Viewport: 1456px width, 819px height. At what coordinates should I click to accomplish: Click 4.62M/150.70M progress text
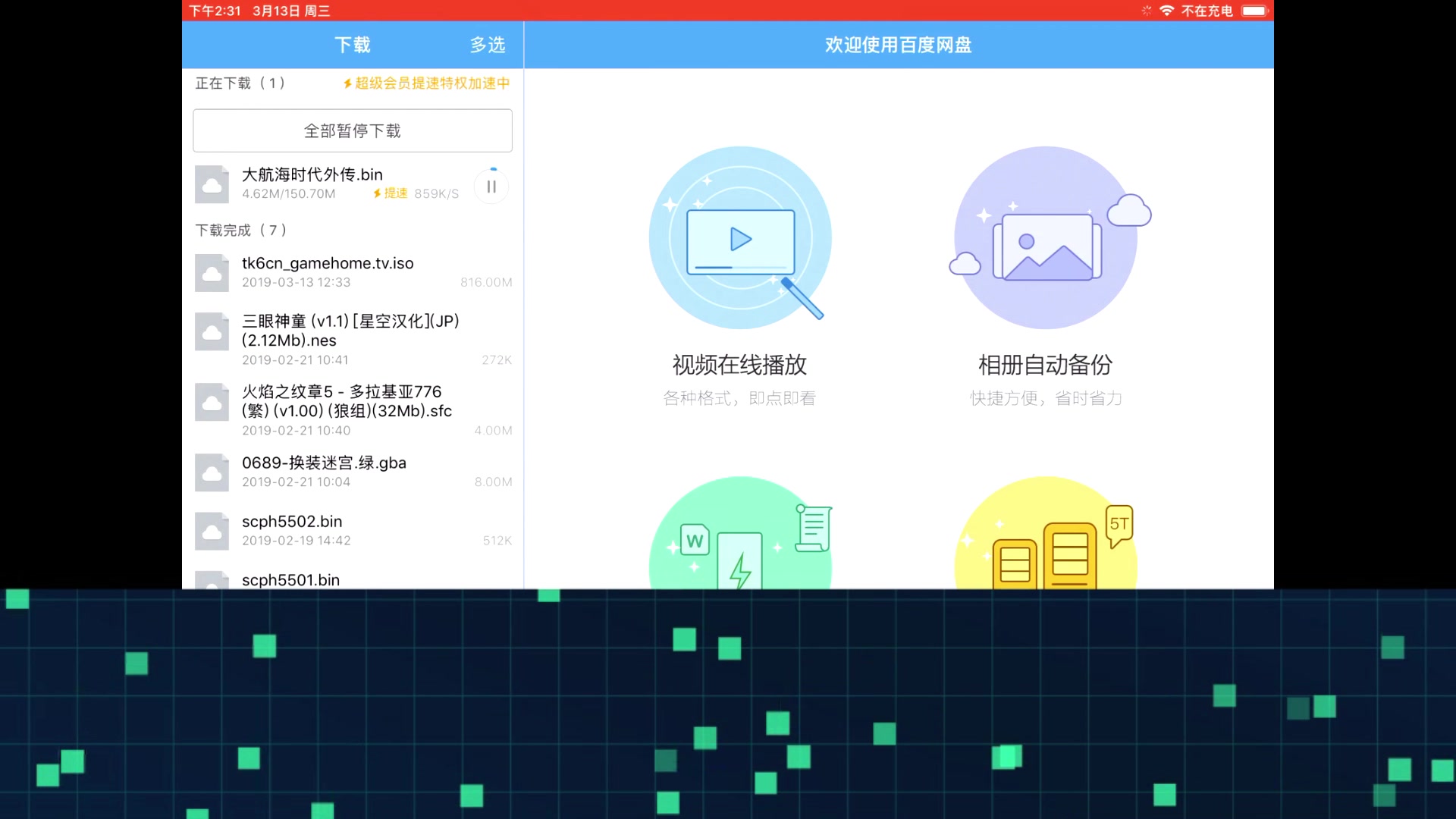(x=289, y=193)
